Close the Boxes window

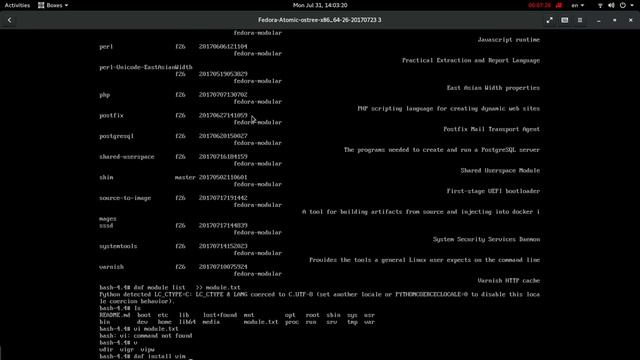pyautogui.click(x=631, y=20)
